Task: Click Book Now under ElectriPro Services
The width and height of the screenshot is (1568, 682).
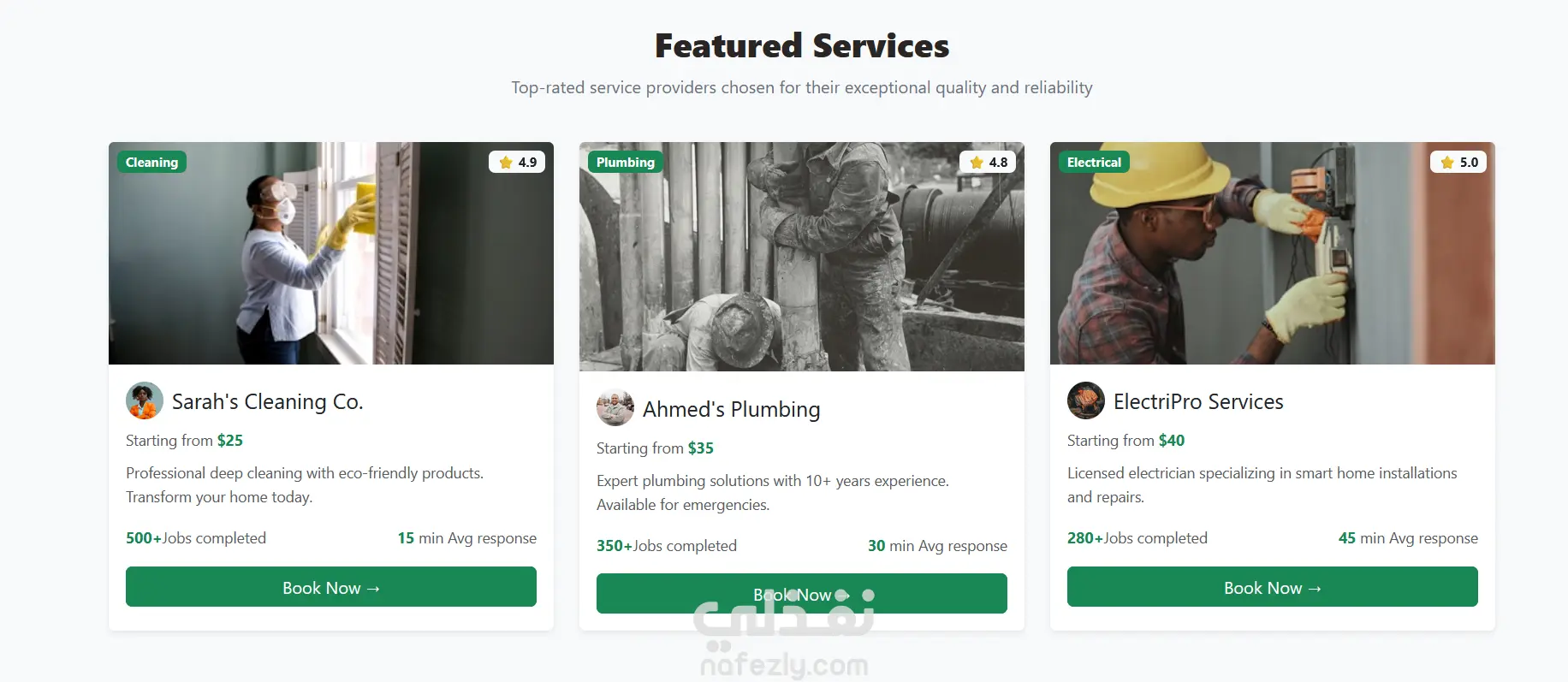Action: click(1272, 587)
